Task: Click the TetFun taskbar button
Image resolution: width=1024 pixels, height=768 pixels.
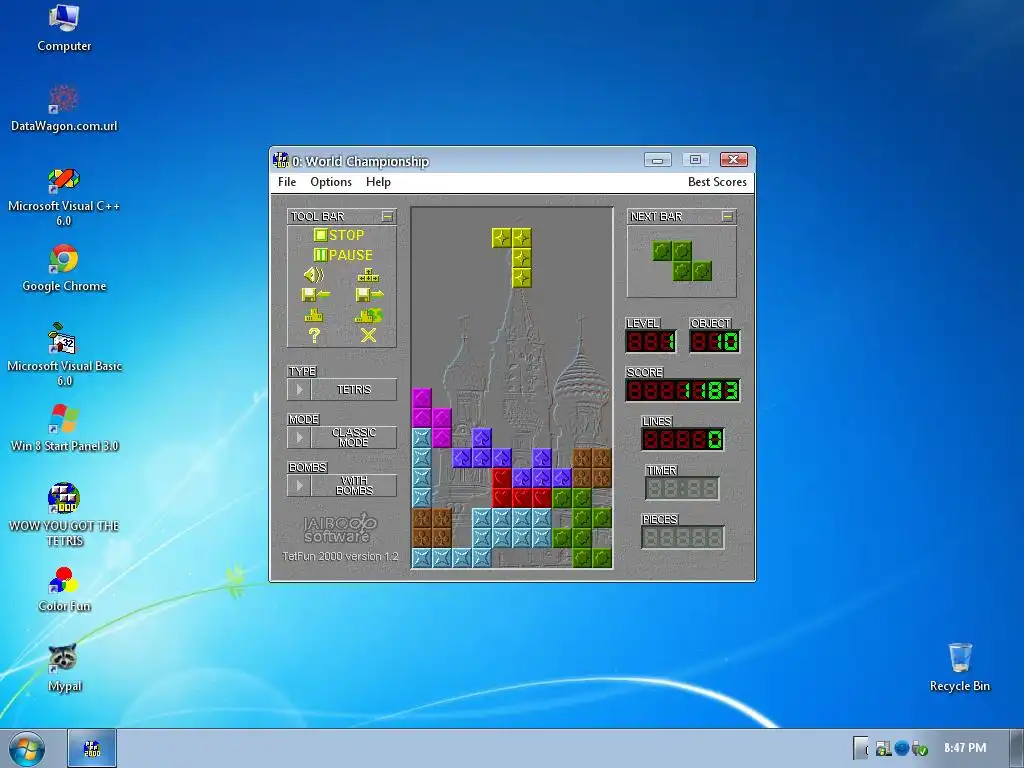Action: [92, 749]
